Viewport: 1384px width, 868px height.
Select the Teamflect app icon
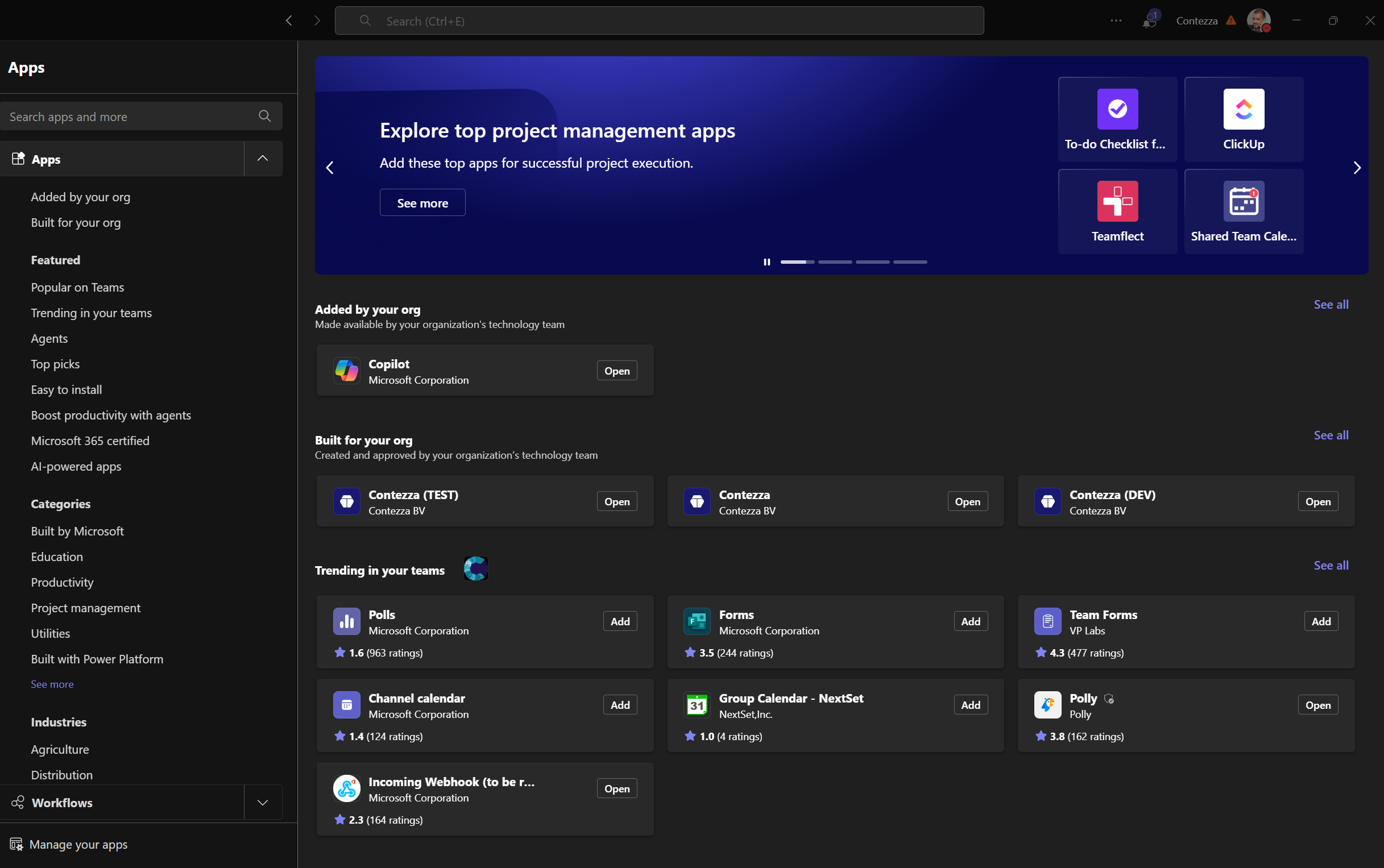1117,201
